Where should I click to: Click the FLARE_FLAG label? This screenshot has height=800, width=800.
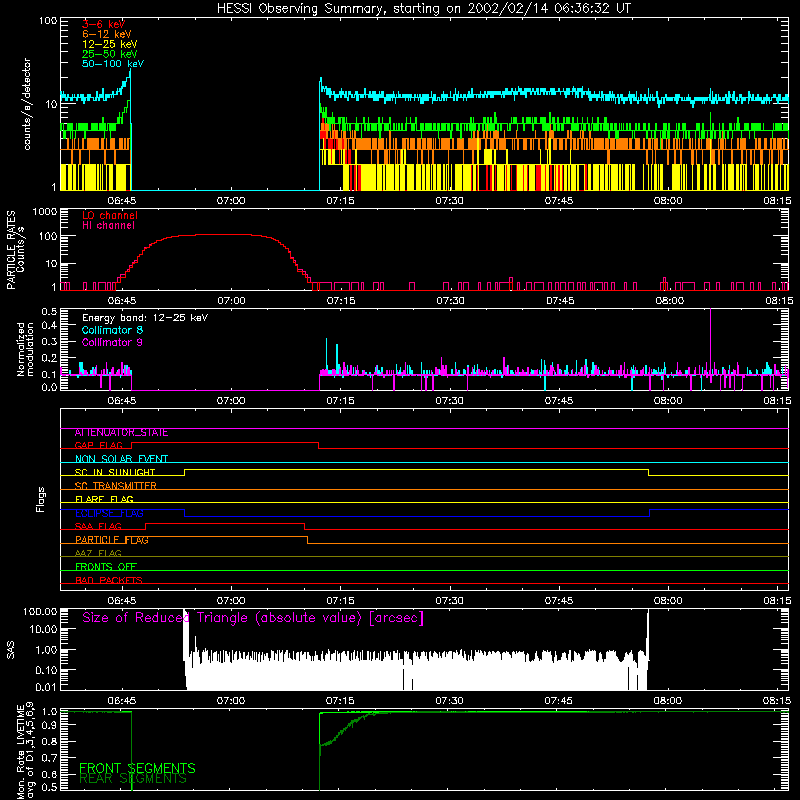[104, 499]
